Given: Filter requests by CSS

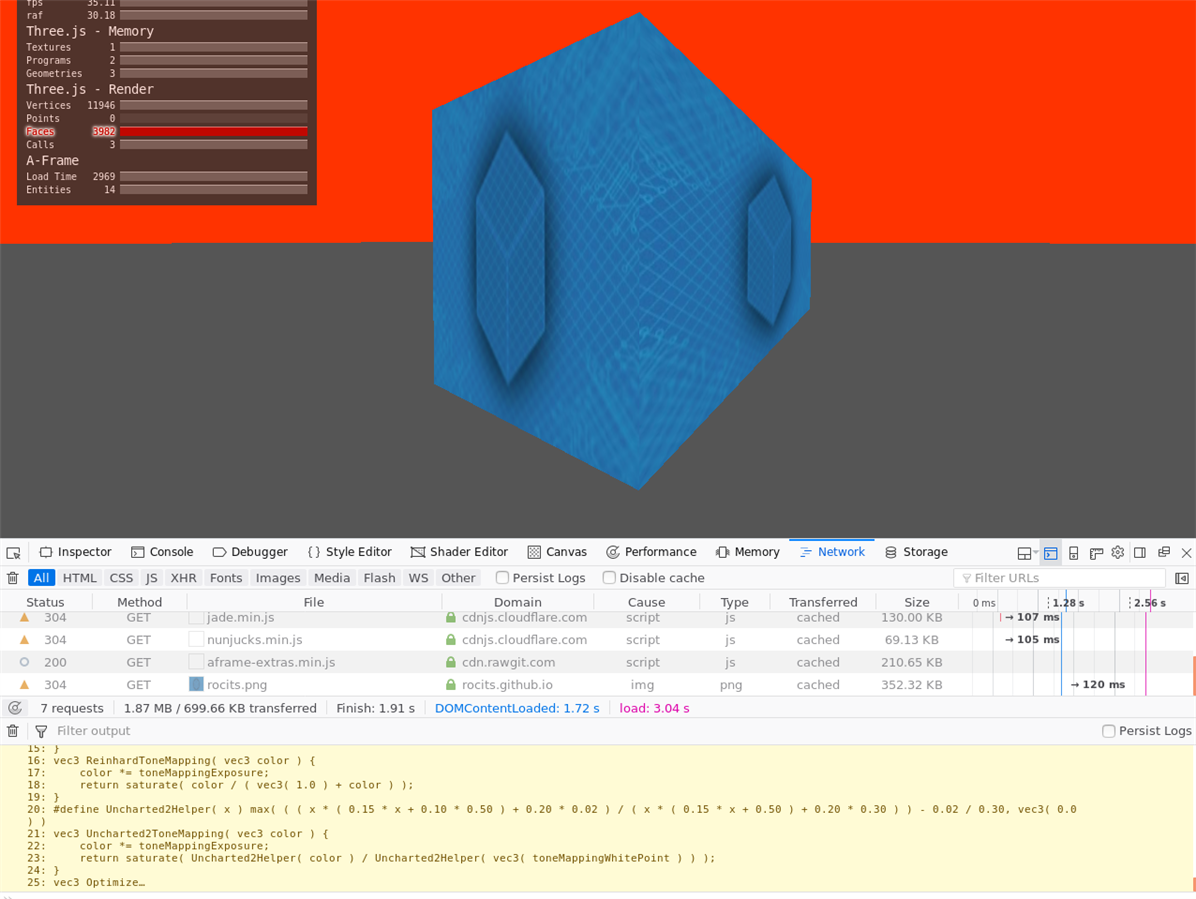Looking at the screenshot, I should click(121, 578).
